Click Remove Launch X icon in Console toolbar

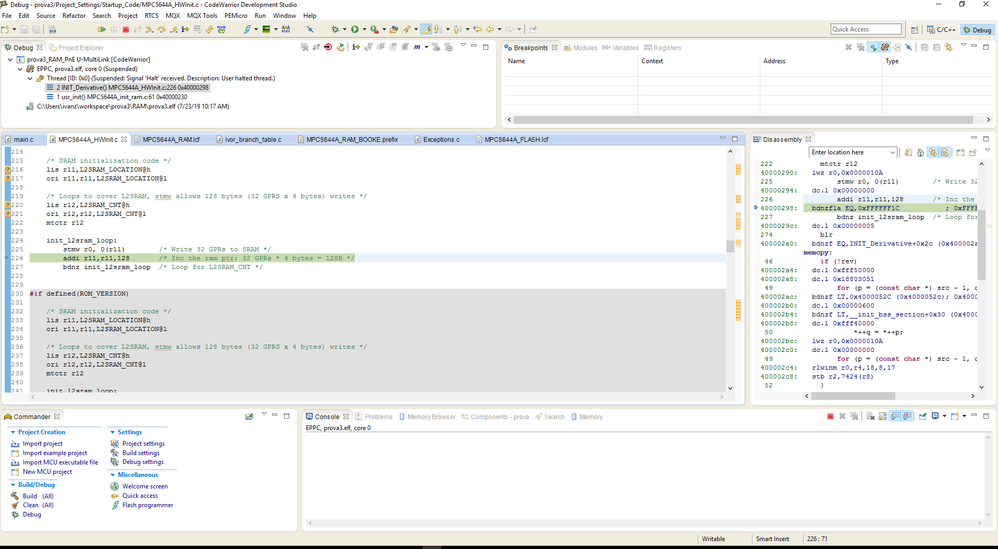[x=842, y=416]
